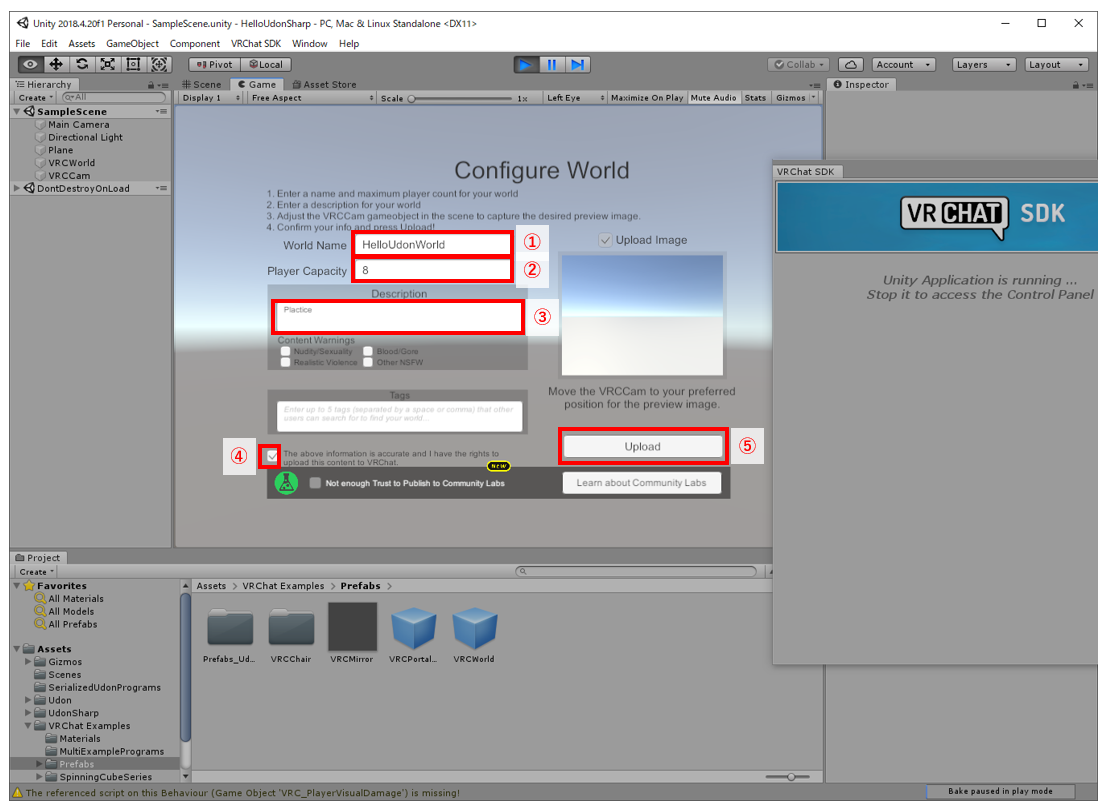The width and height of the screenshot is (1107, 810).
Task: Click Learn about Community Labs button
Action: [x=641, y=483]
